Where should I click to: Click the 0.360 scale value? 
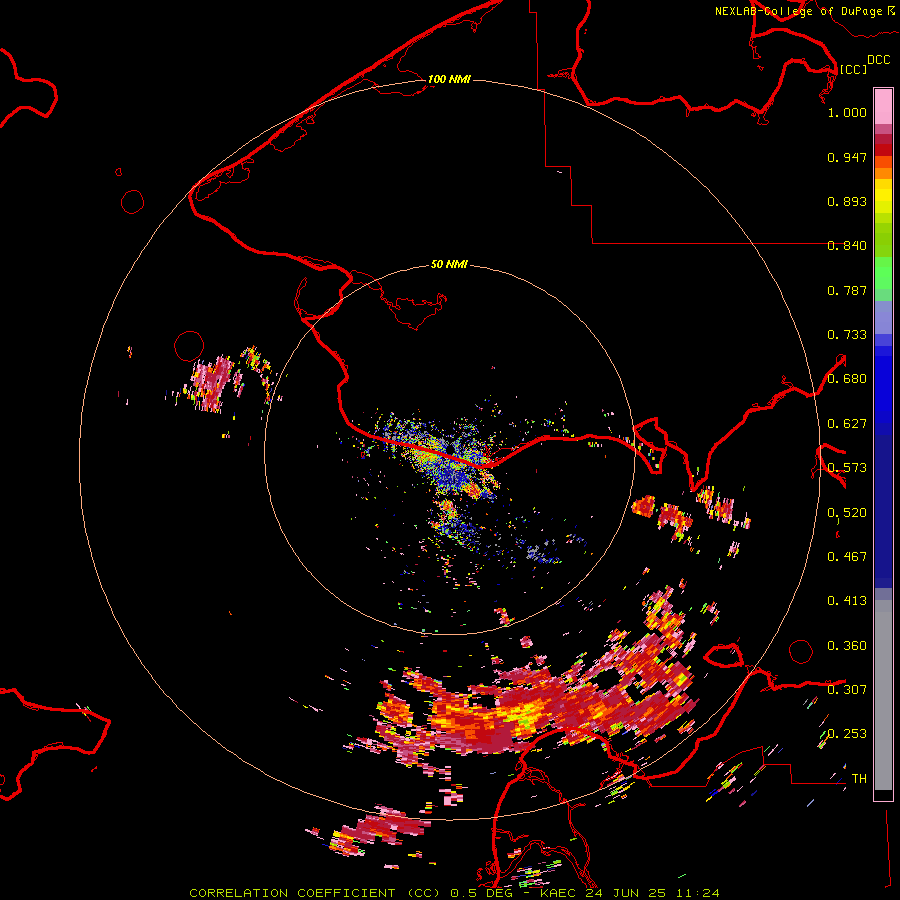click(x=847, y=646)
